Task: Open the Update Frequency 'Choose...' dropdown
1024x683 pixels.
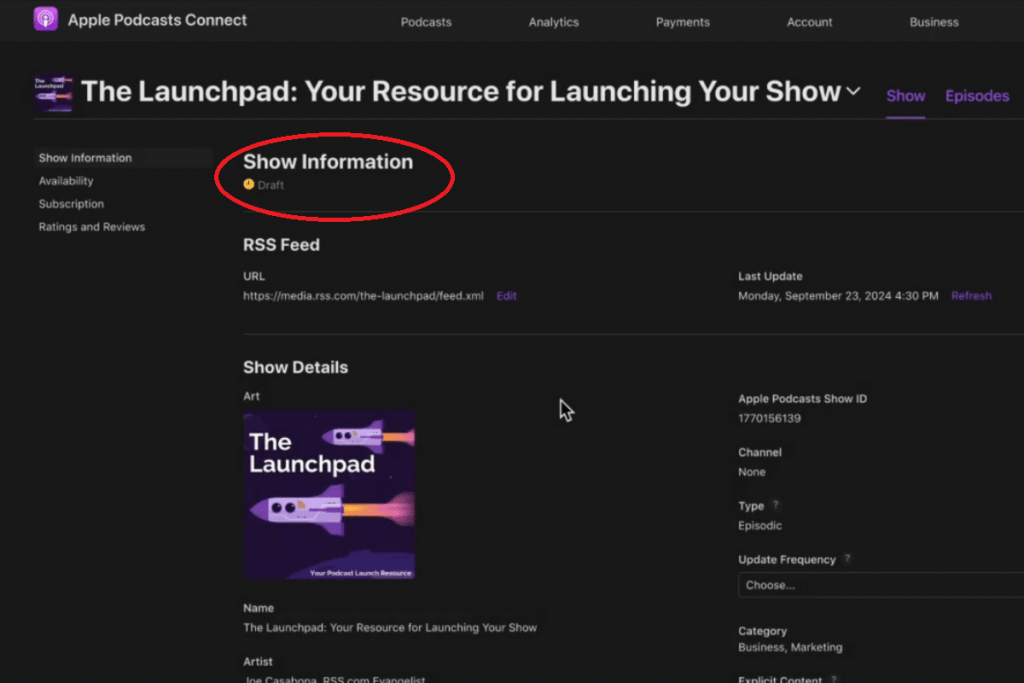Action: click(880, 585)
